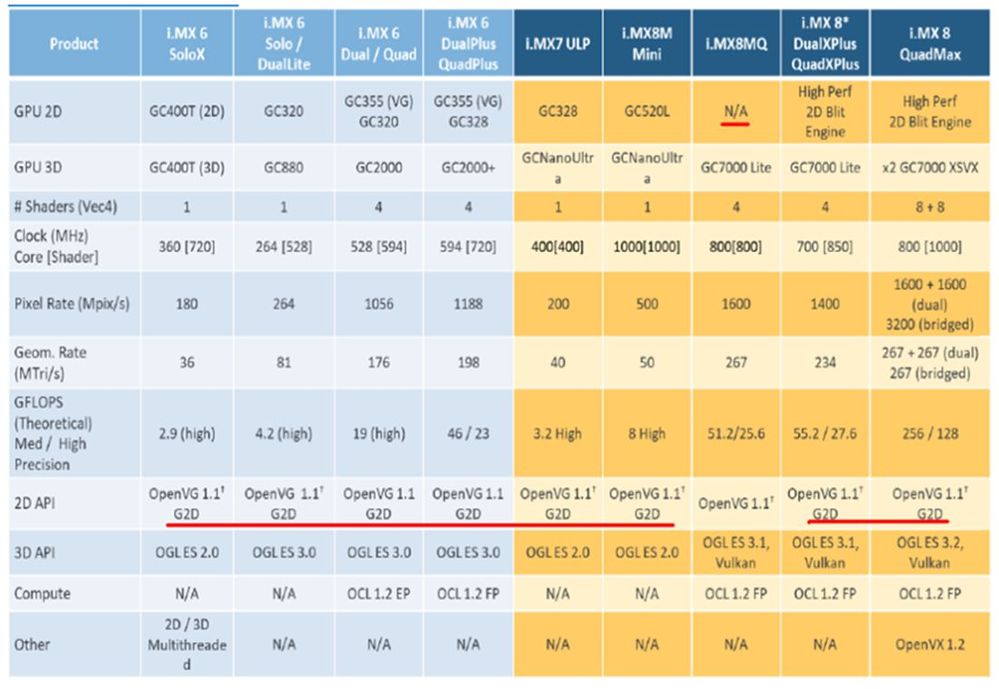
Task: Click the "GC520L" cell
Action: tap(647, 112)
